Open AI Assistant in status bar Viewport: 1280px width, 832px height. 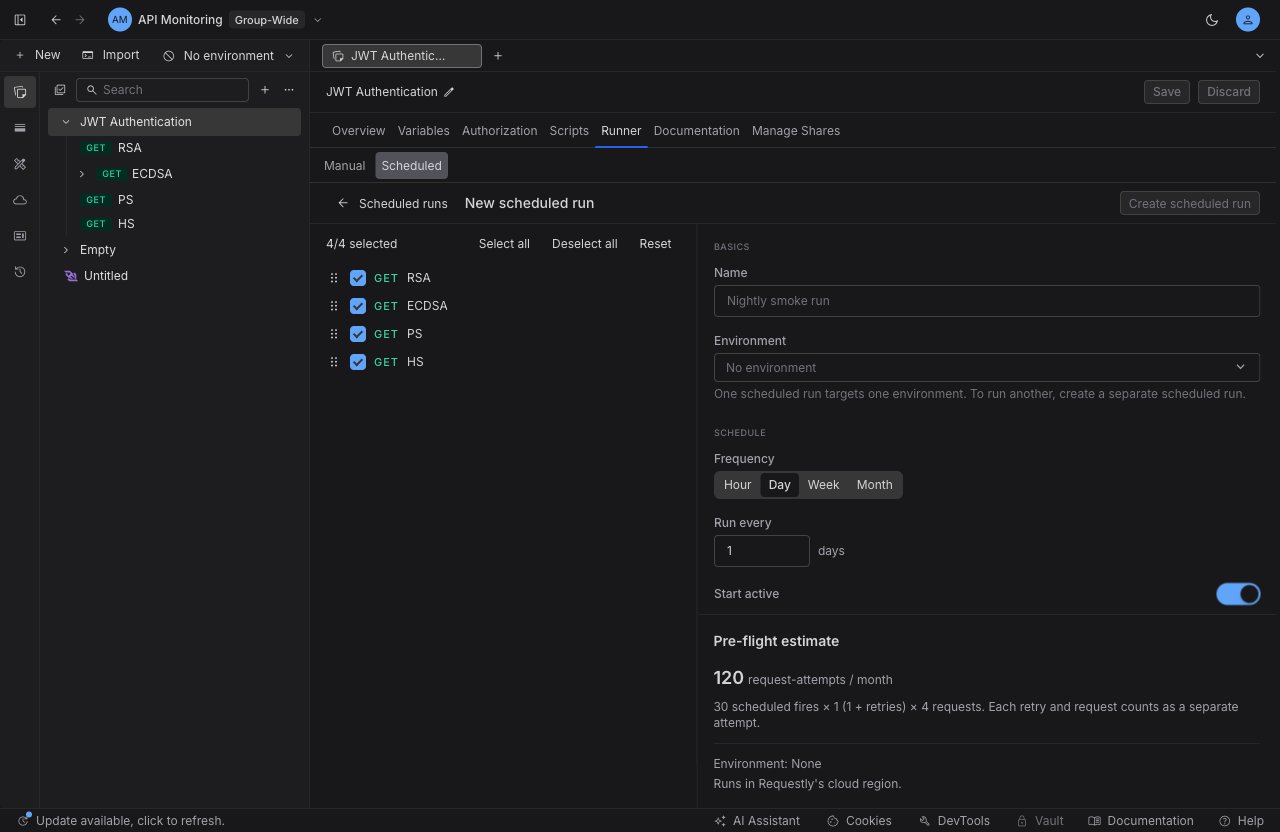point(757,820)
